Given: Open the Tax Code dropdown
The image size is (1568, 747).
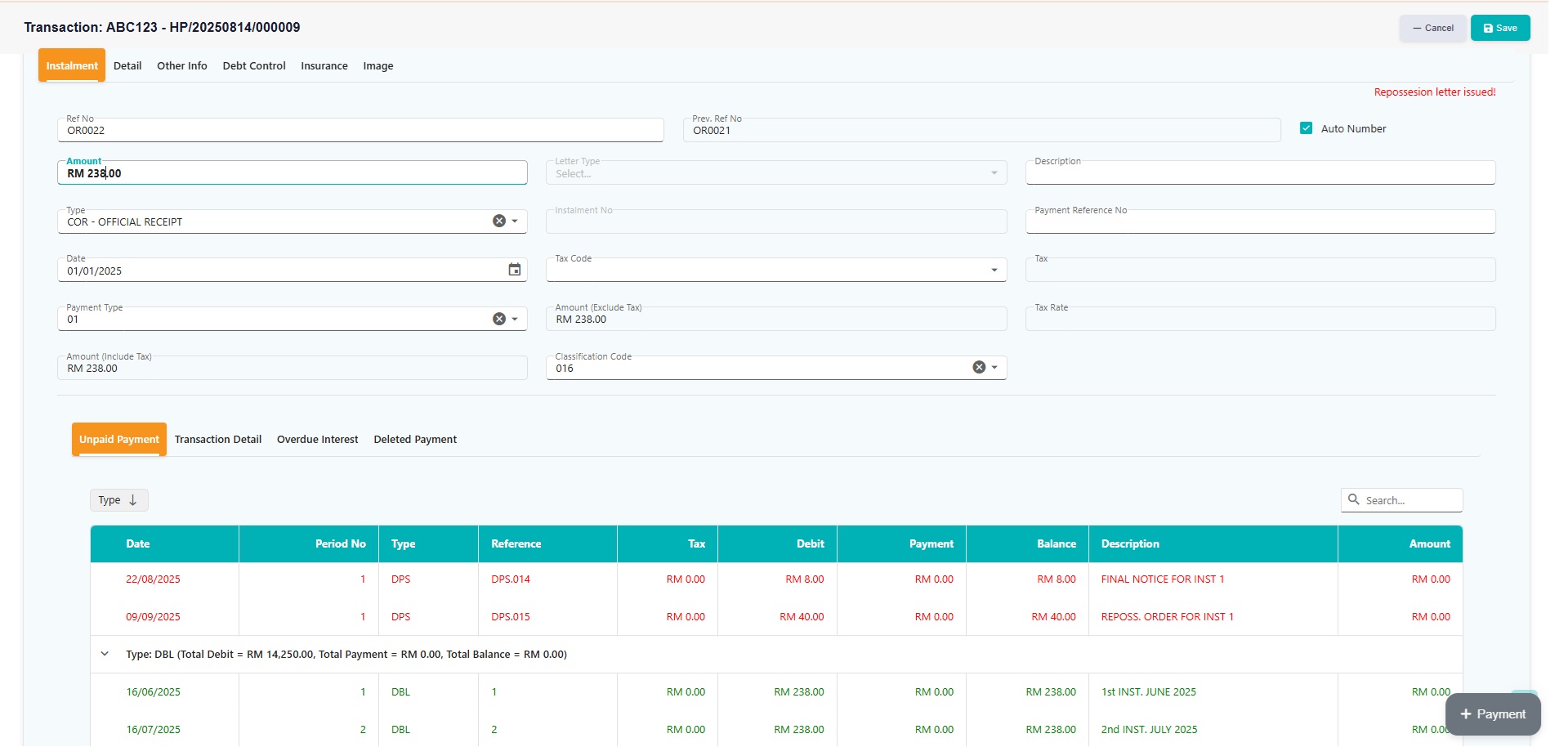Looking at the screenshot, I should (x=994, y=271).
